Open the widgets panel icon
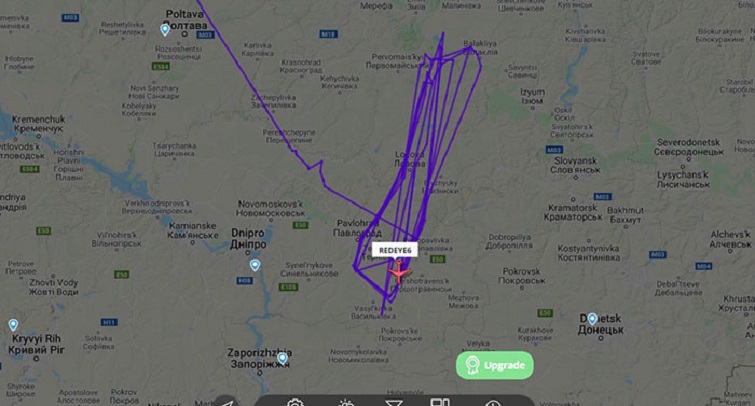This screenshot has width=755, height=406. pyautogui.click(x=440, y=403)
